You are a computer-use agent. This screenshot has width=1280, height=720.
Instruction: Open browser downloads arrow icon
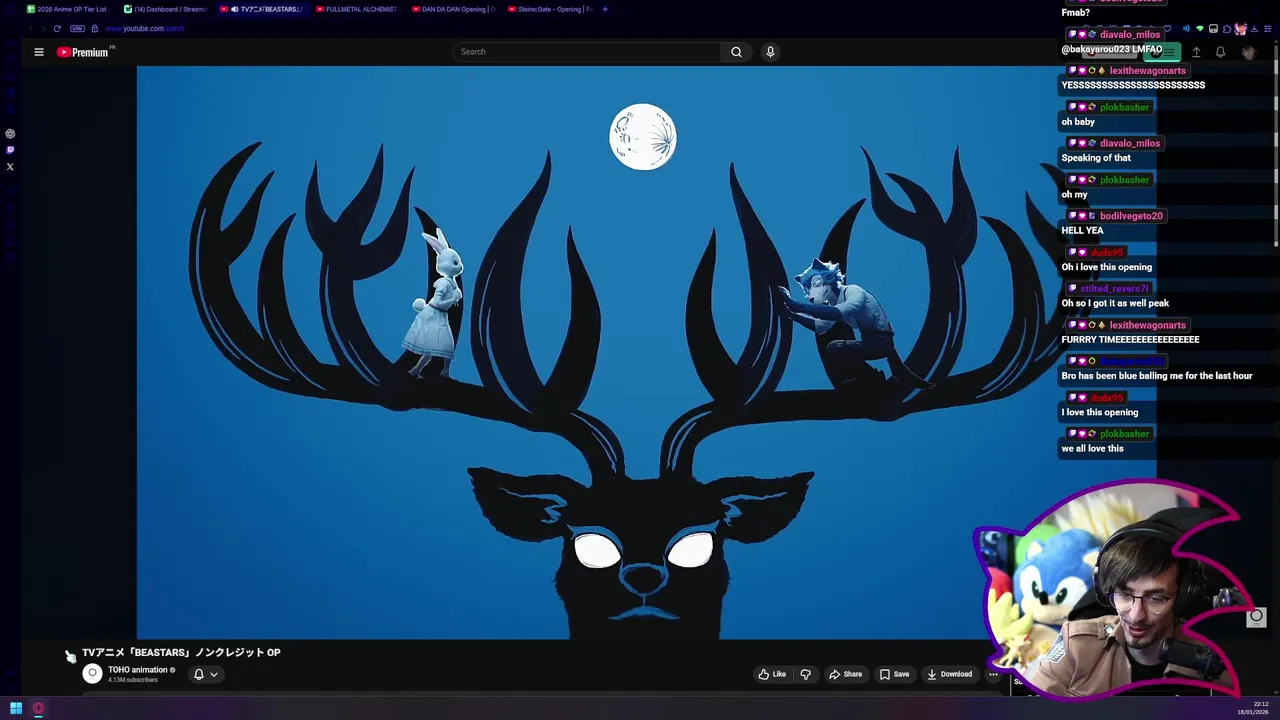(x=1254, y=28)
